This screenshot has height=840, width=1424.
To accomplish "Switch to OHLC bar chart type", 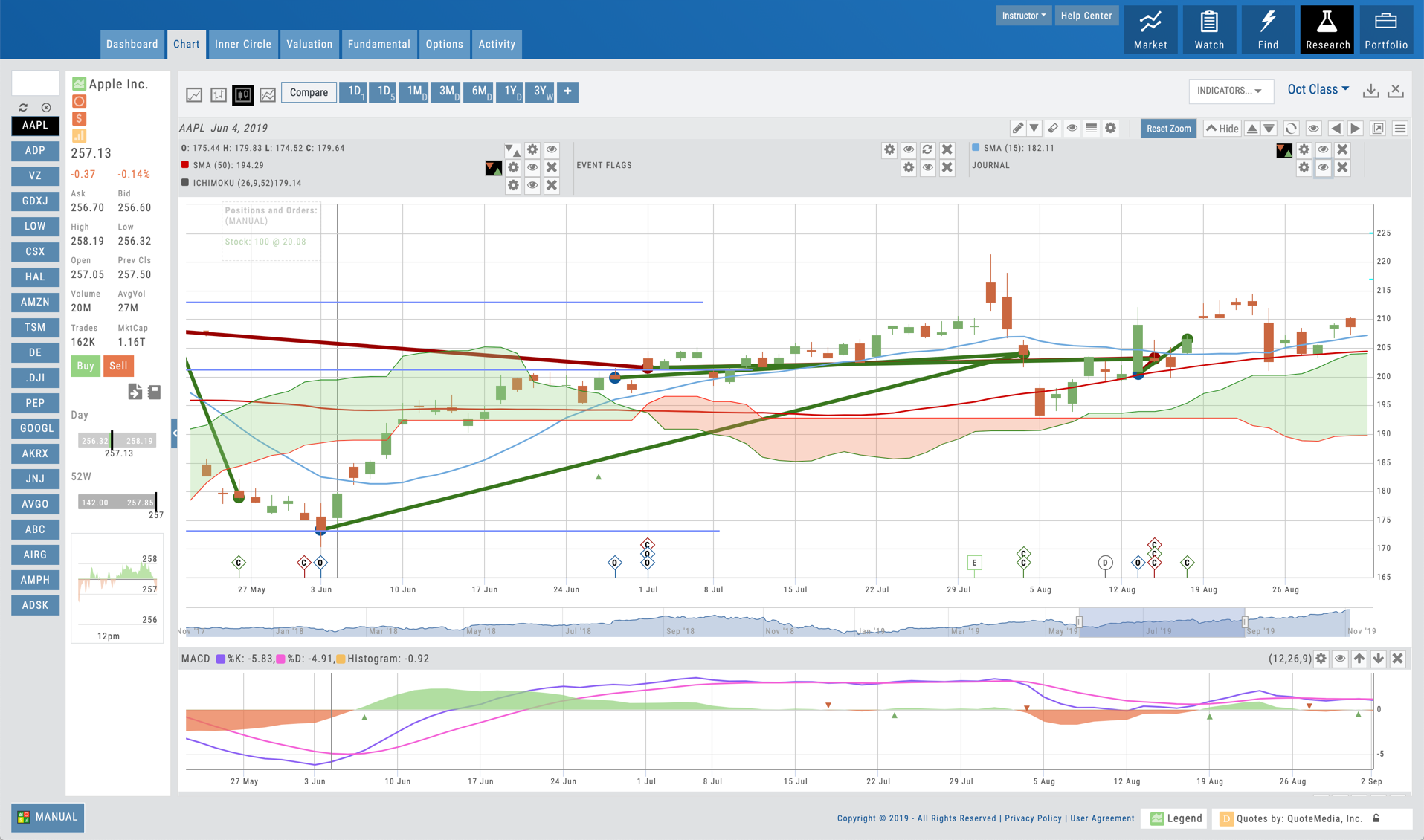I will coord(219,94).
